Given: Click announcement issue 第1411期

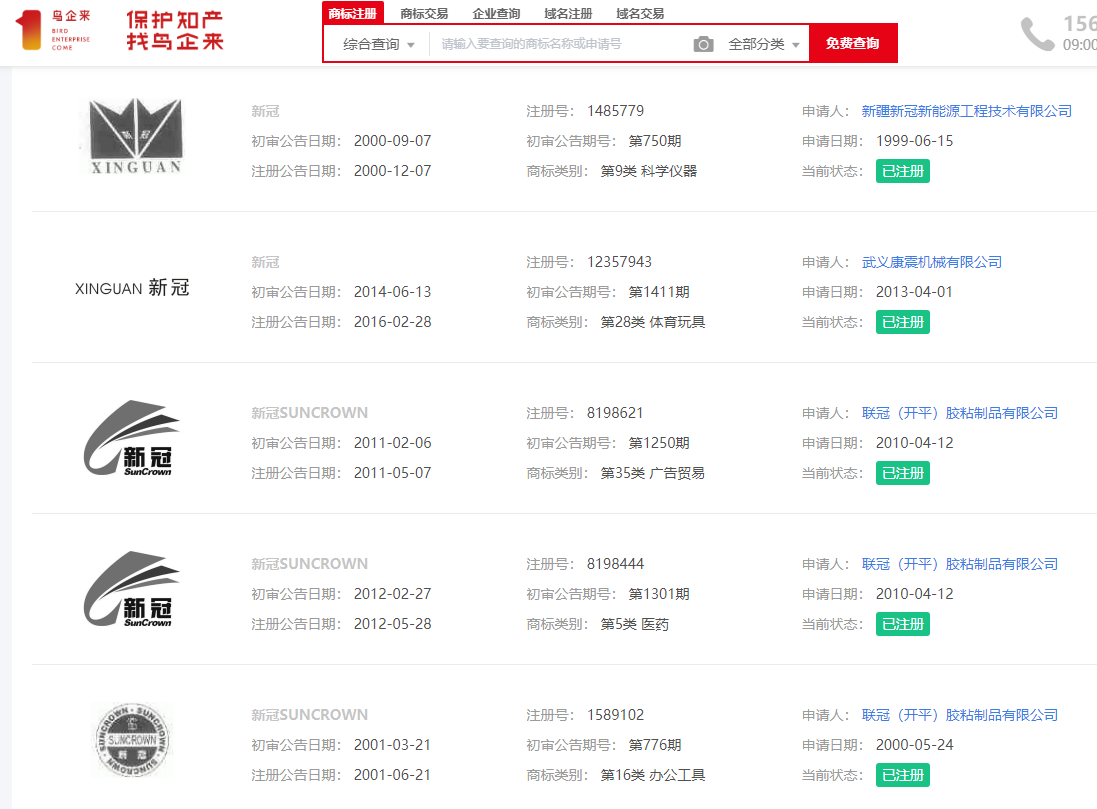Looking at the screenshot, I should [x=659, y=293].
